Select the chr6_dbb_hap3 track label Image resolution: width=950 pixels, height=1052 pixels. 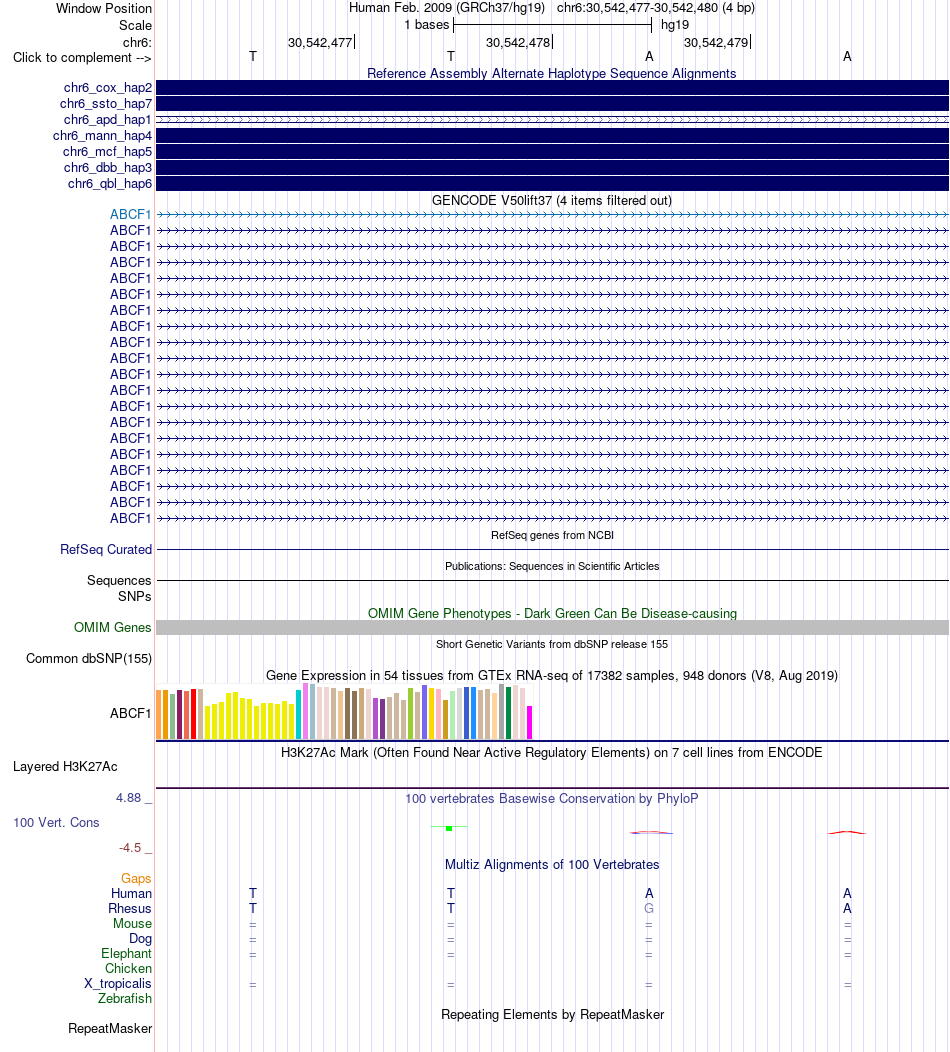click(108, 168)
